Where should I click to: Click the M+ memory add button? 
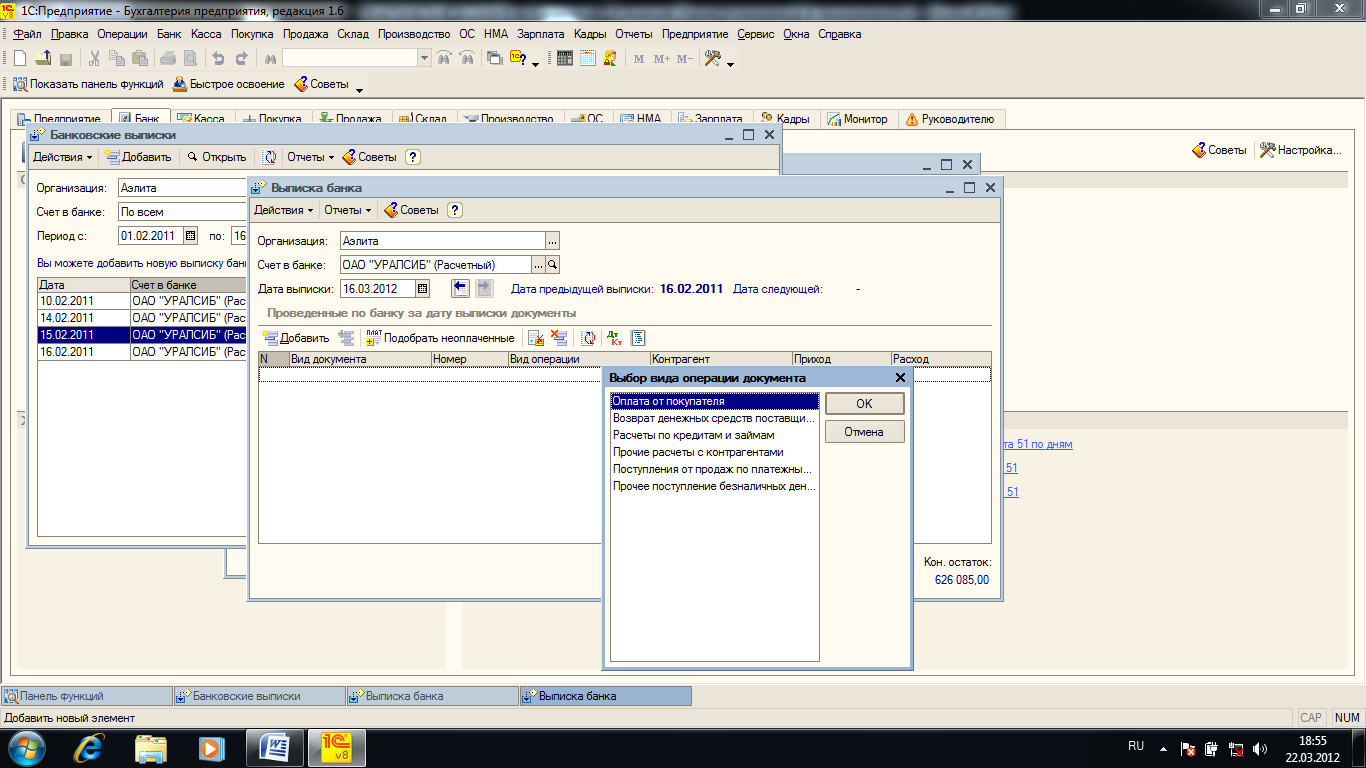[x=662, y=58]
